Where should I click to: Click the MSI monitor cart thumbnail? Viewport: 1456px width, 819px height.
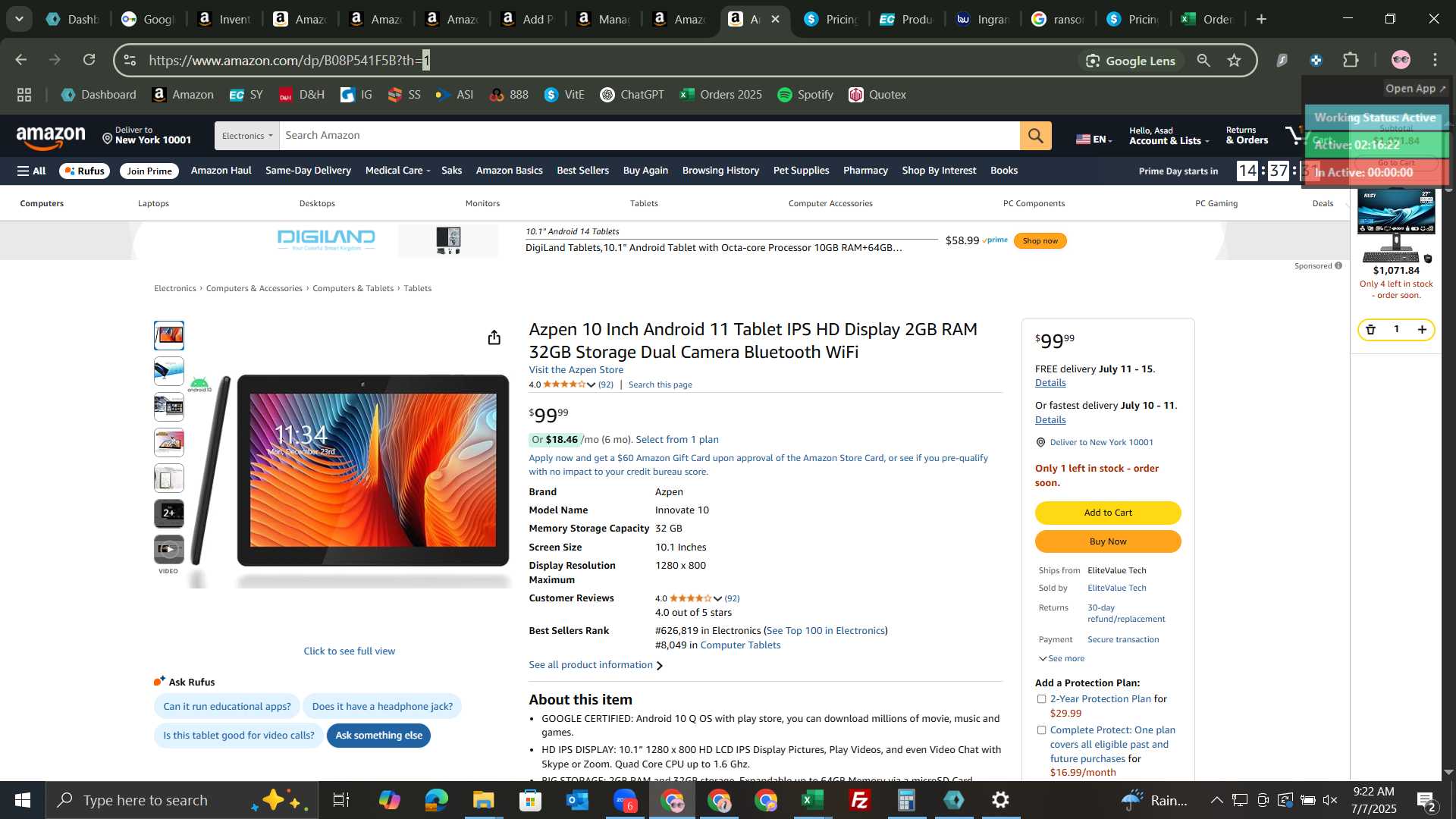pos(1395,226)
